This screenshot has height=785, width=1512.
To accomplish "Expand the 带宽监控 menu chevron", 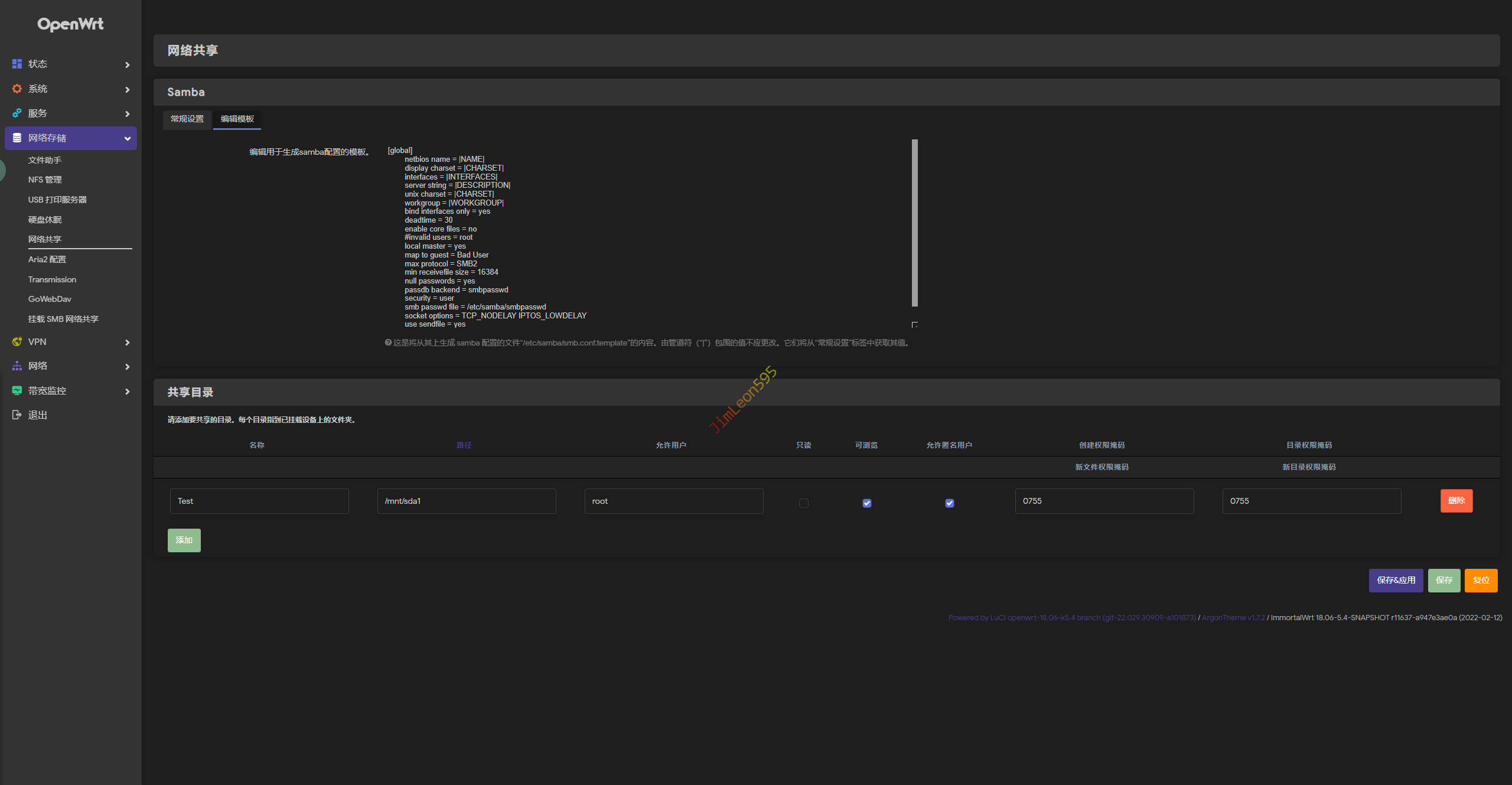I will coord(127,391).
